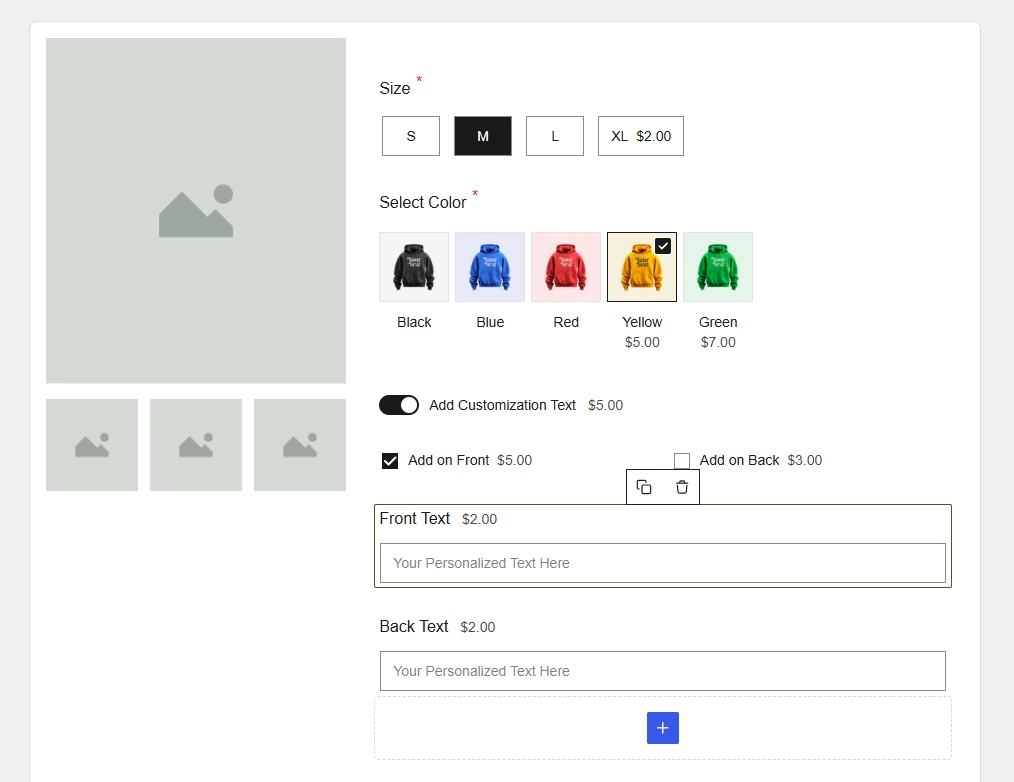Toggle Add Customization Text switch
Viewport: 1014px width, 782px height.
[x=399, y=405]
